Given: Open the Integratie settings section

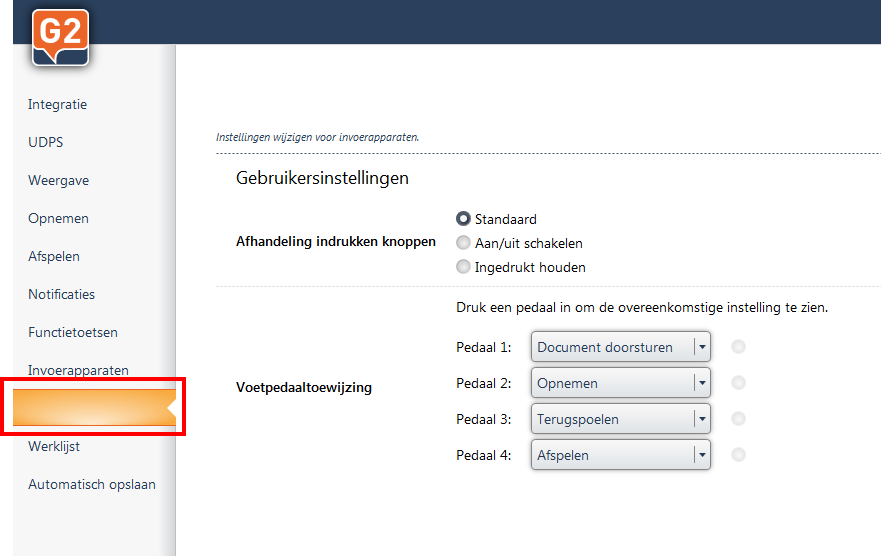Looking at the screenshot, I should click(x=57, y=104).
